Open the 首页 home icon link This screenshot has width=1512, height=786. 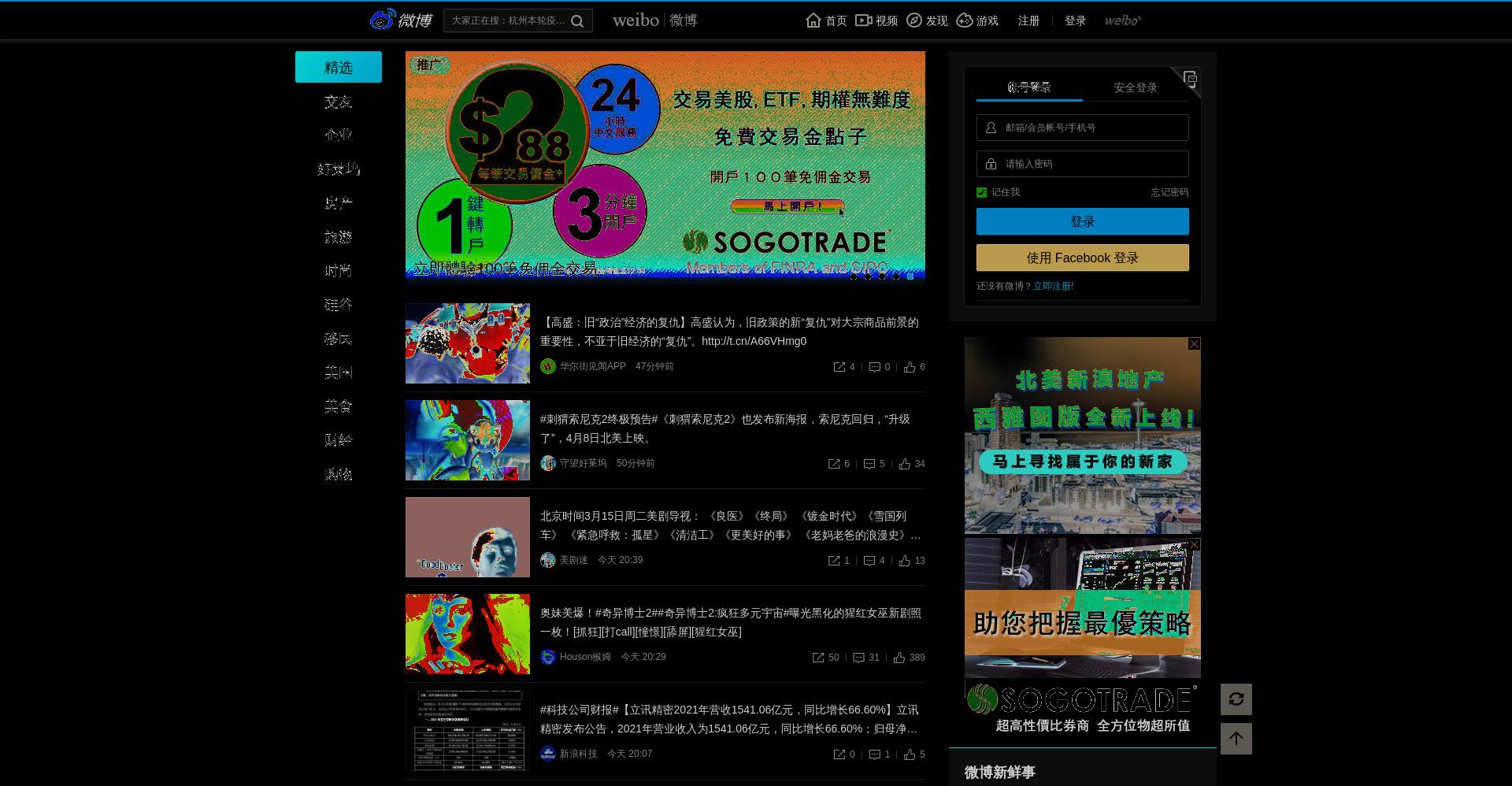(826, 20)
